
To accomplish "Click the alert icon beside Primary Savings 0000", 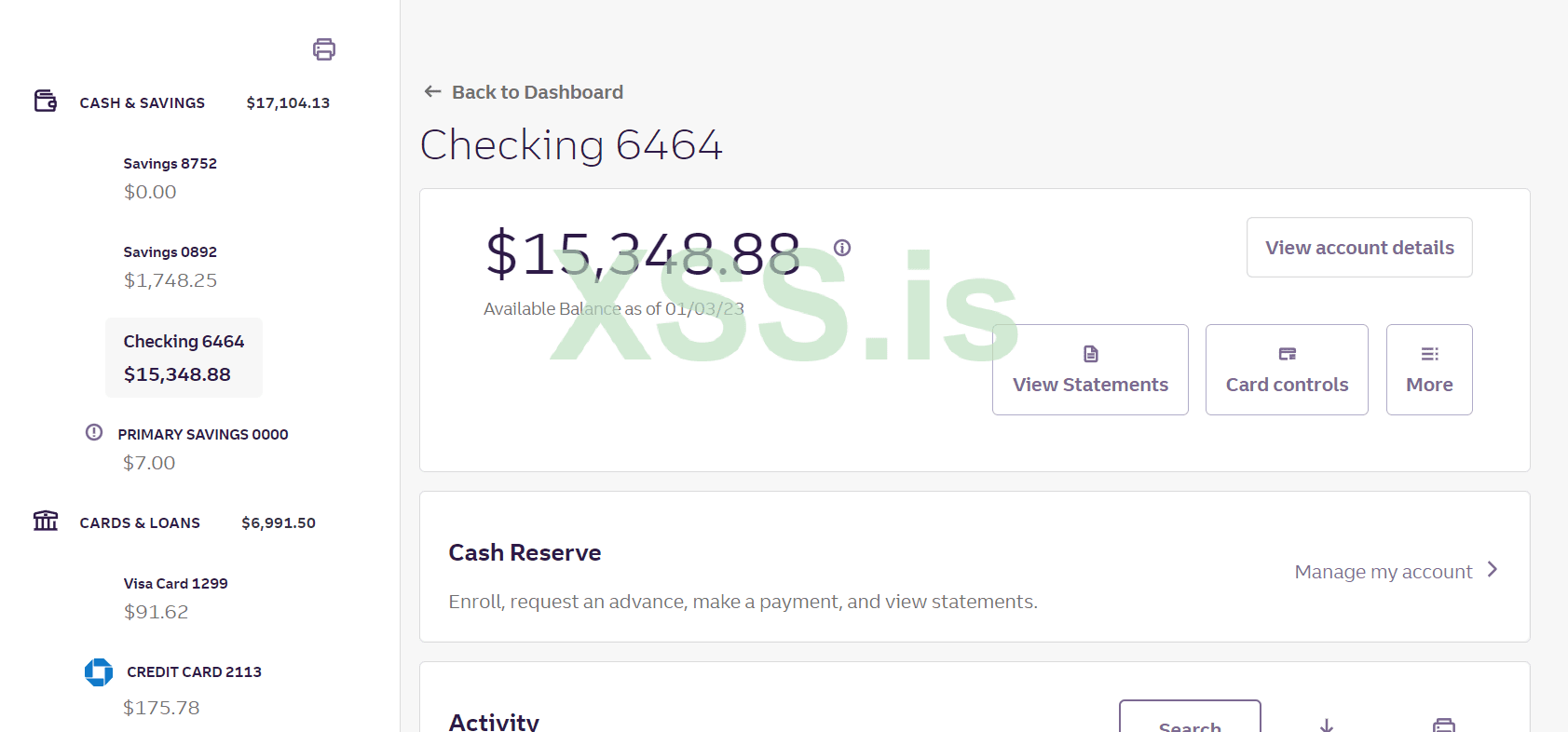I will click(94, 432).
